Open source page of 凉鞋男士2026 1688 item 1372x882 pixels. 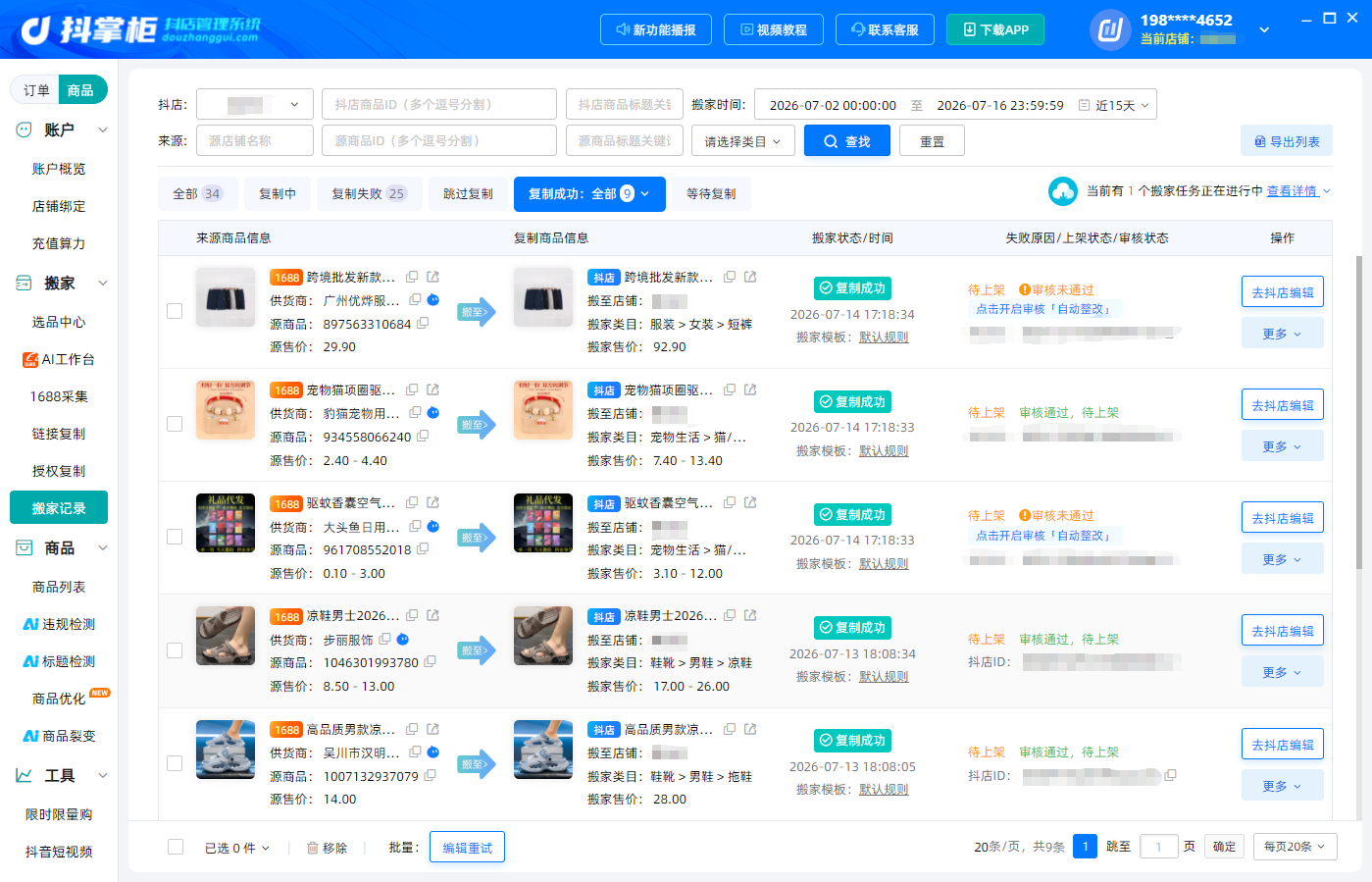[x=432, y=616]
